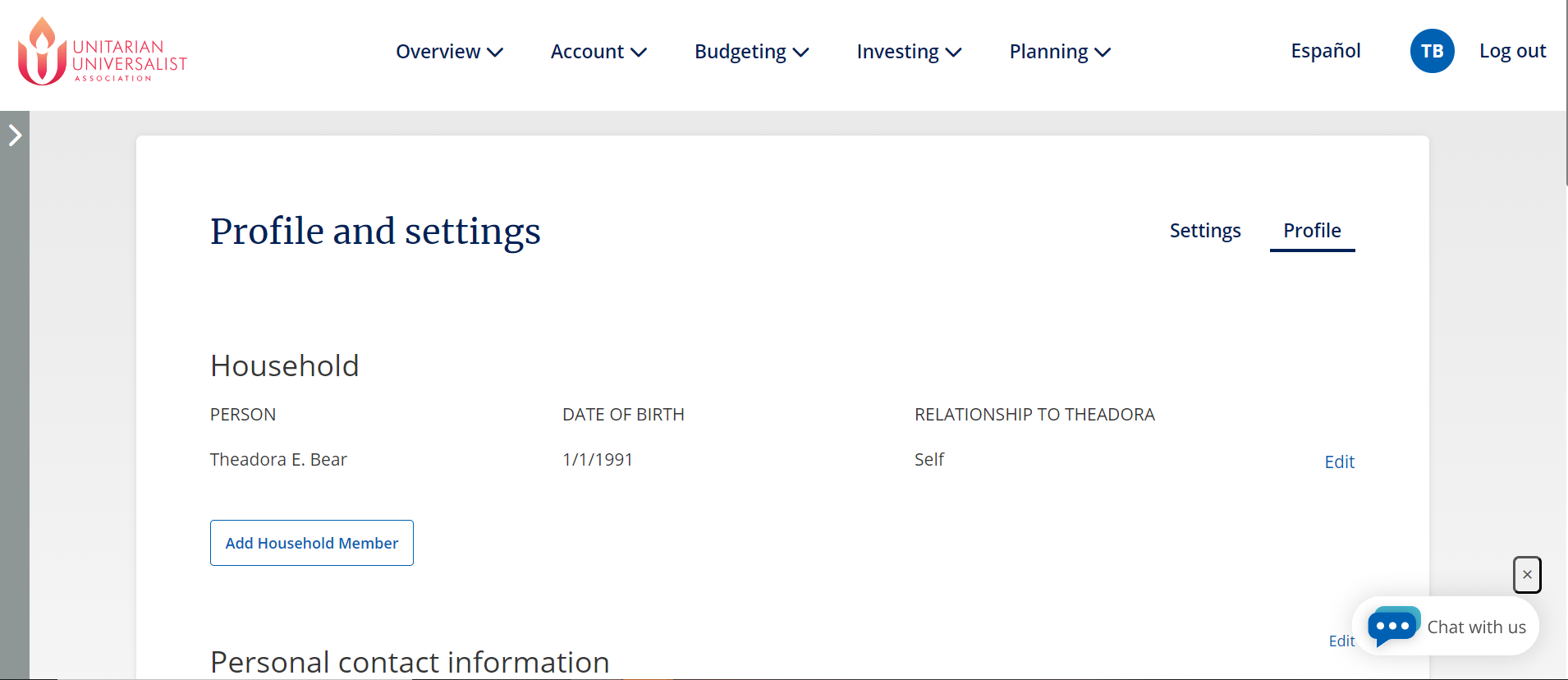
Task: Click the Unitarian Universalist Association logo
Action: [x=103, y=52]
